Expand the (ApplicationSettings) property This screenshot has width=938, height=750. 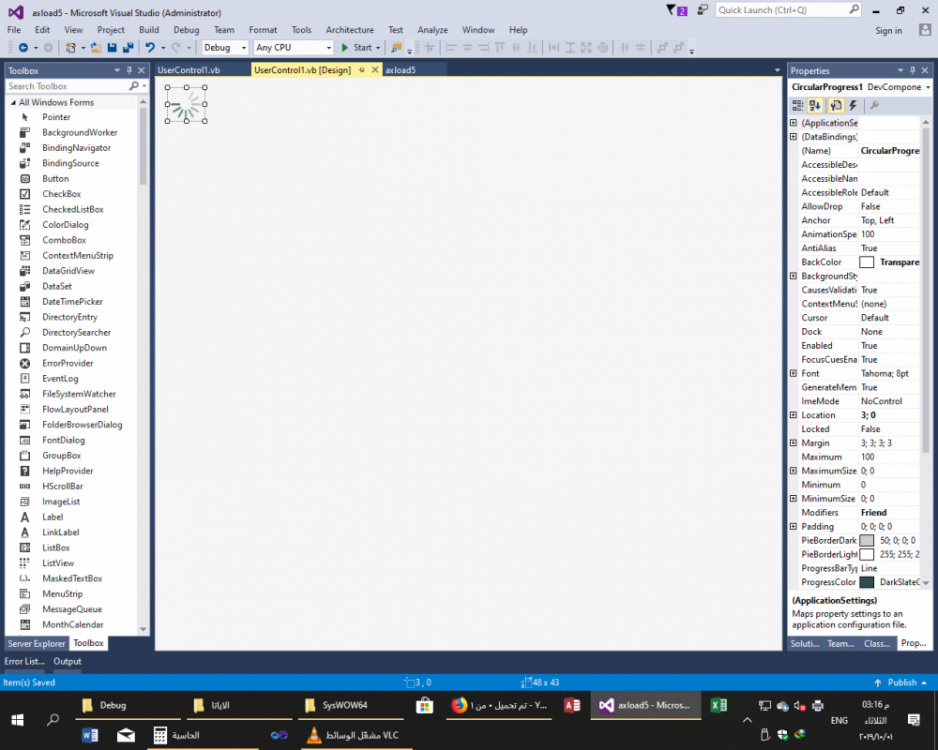pos(793,123)
